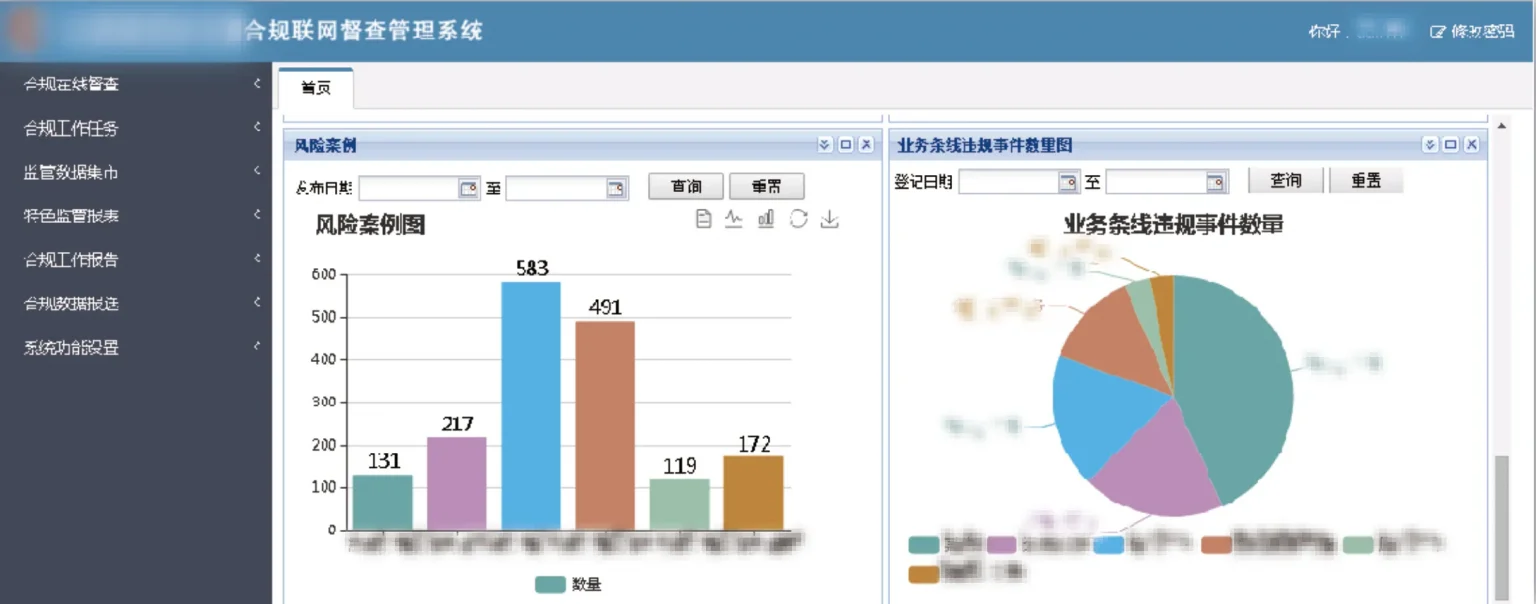Click the 登记日期 start date input field
This screenshot has width=1536, height=604.
click(1008, 182)
